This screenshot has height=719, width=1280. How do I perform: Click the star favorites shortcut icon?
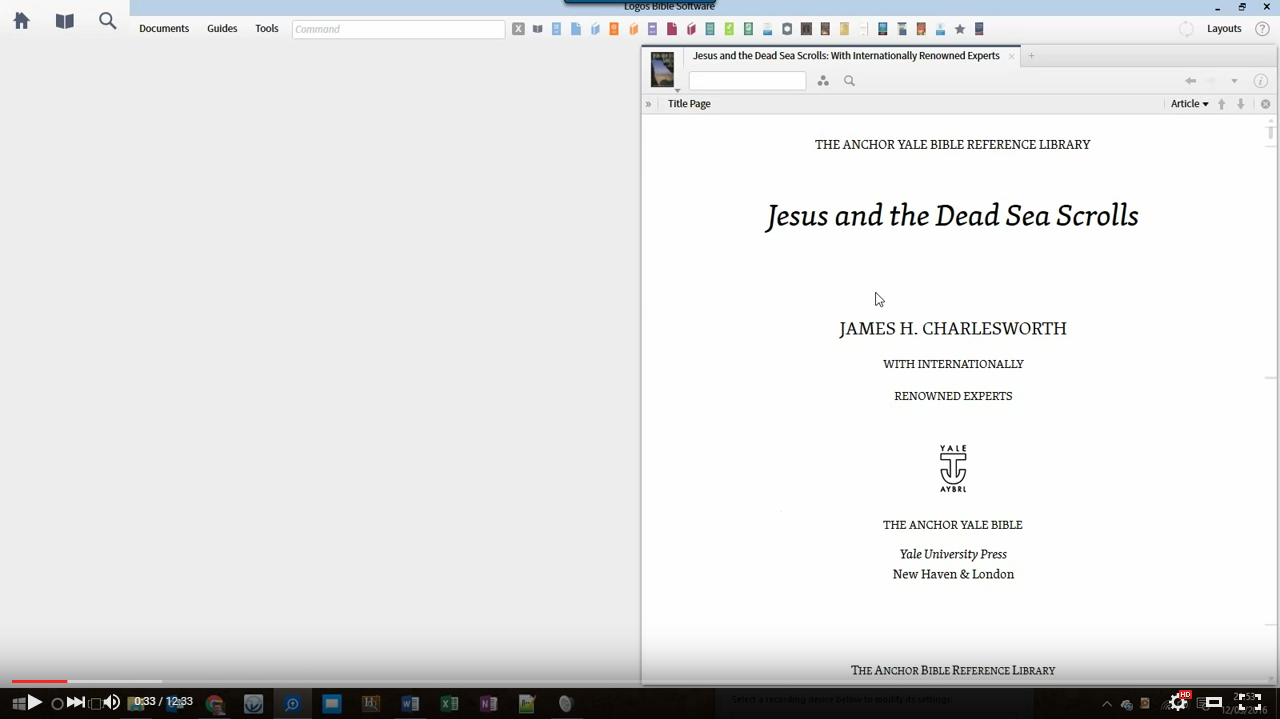(x=960, y=29)
